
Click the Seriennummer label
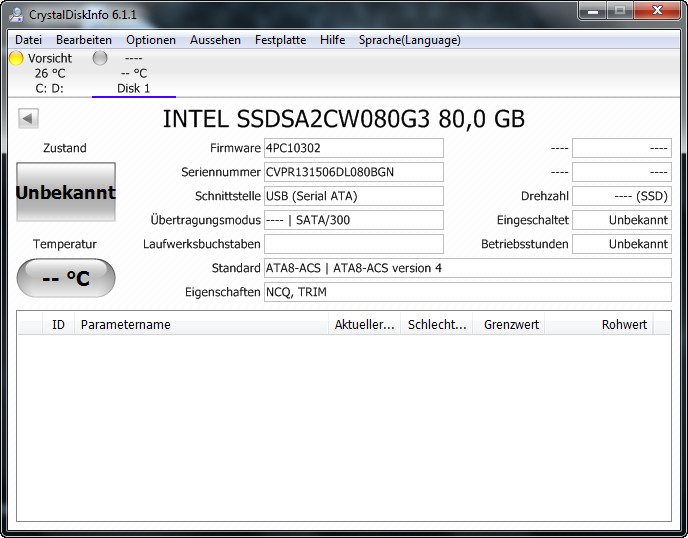pyautogui.click(x=221, y=172)
